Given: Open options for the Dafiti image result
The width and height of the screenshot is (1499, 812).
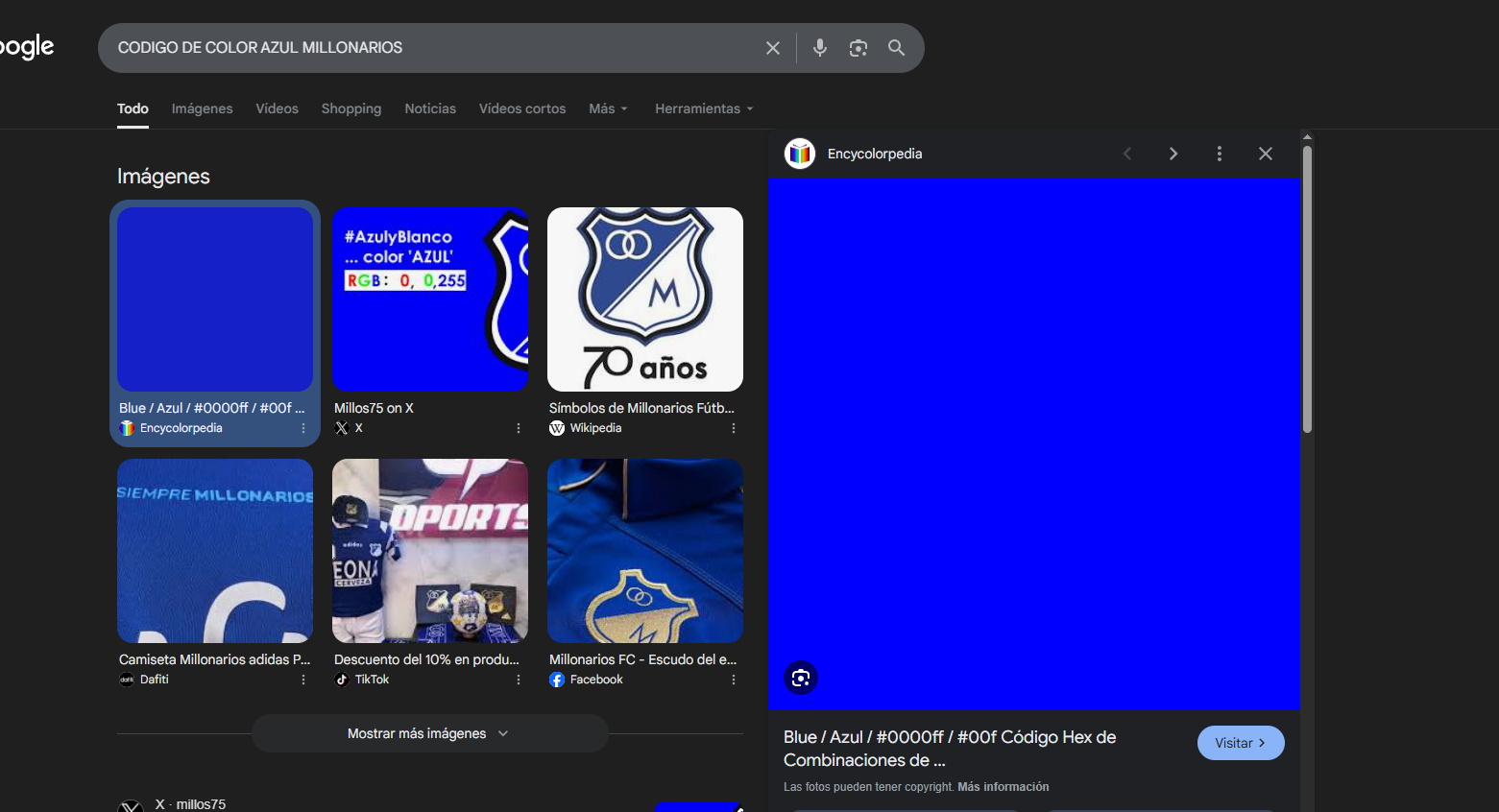Looking at the screenshot, I should (x=303, y=680).
